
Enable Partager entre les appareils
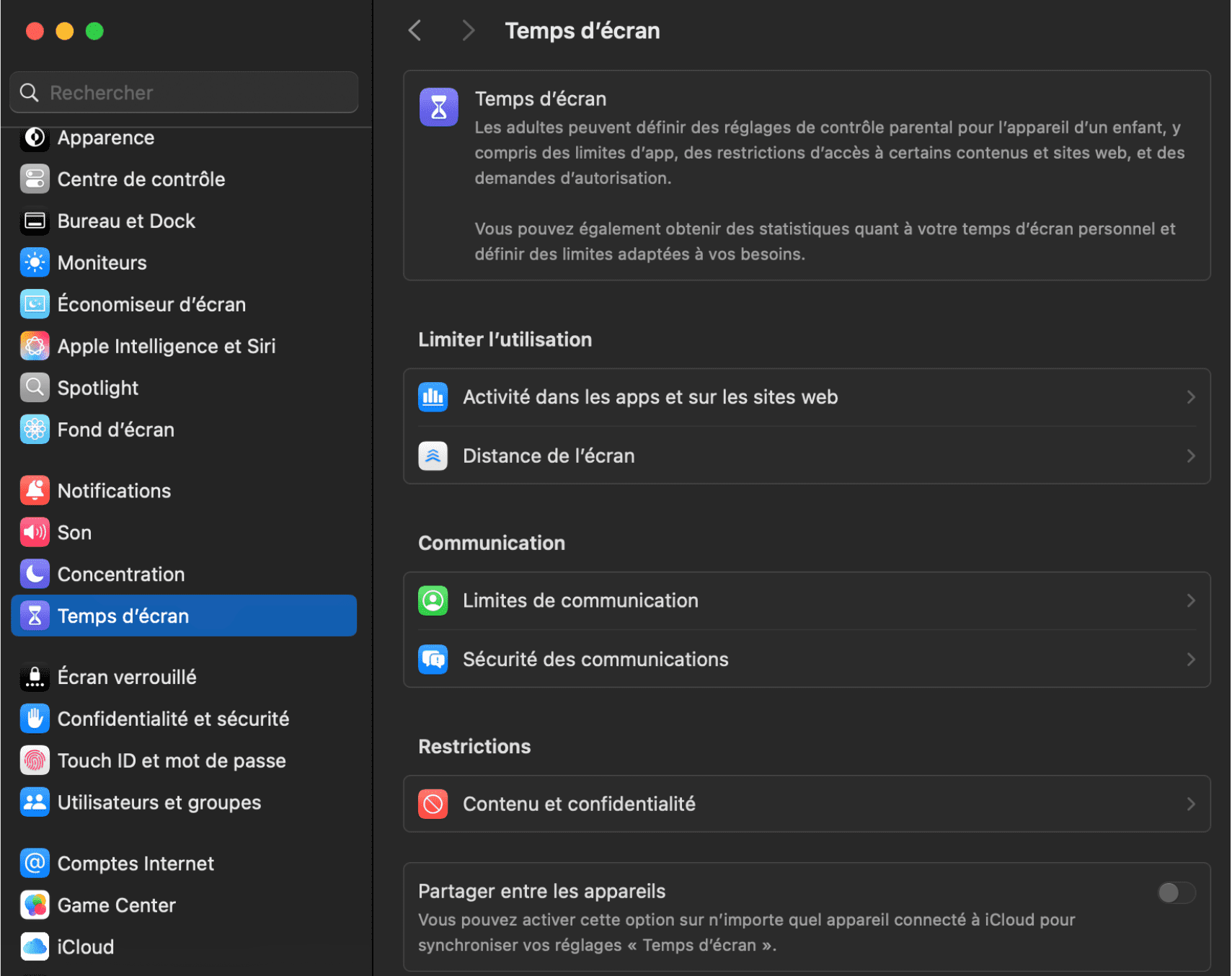coord(1176,892)
